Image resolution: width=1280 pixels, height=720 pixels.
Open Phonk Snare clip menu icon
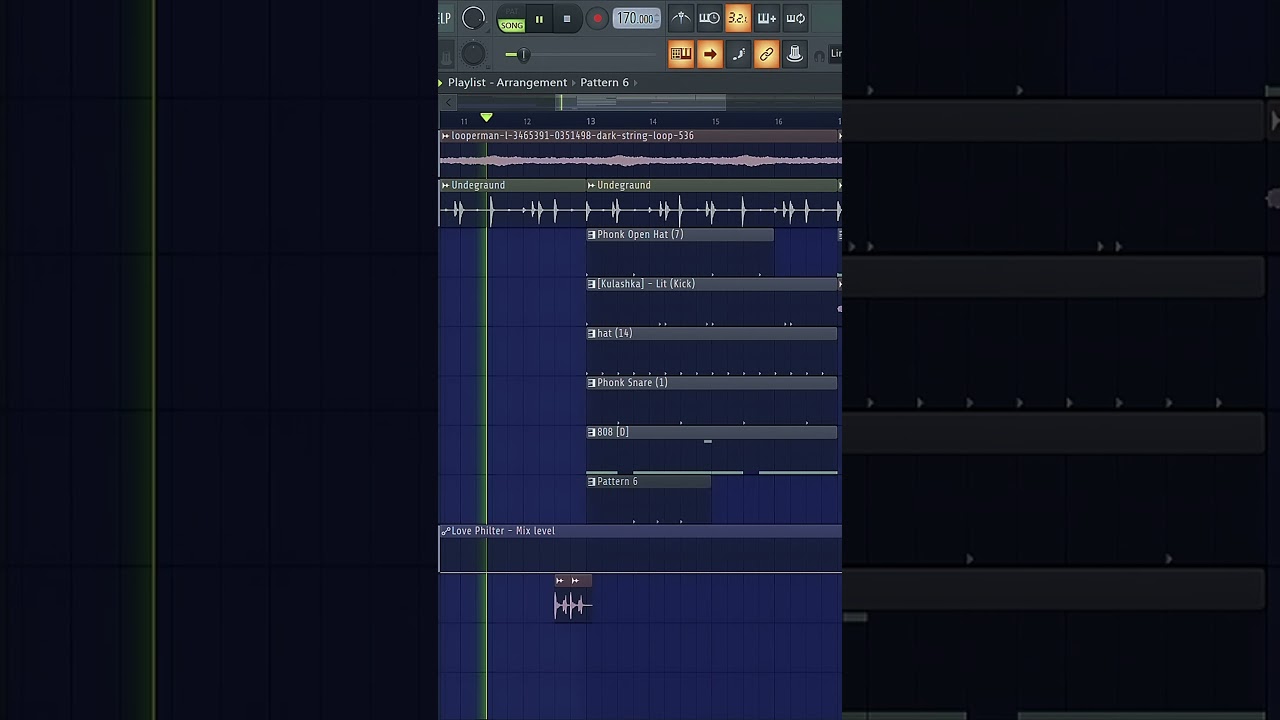tap(591, 383)
